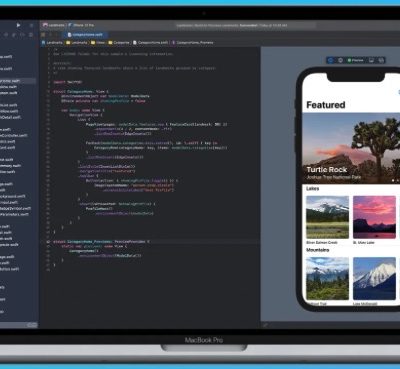Click the featured carousel page indicator dots

(x=395, y=180)
